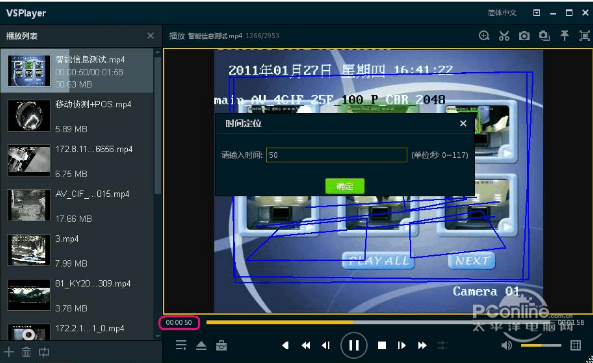Click thumbnail of AV_CIF_...015.mp4
The width and height of the screenshot is (593, 363).
29,205
